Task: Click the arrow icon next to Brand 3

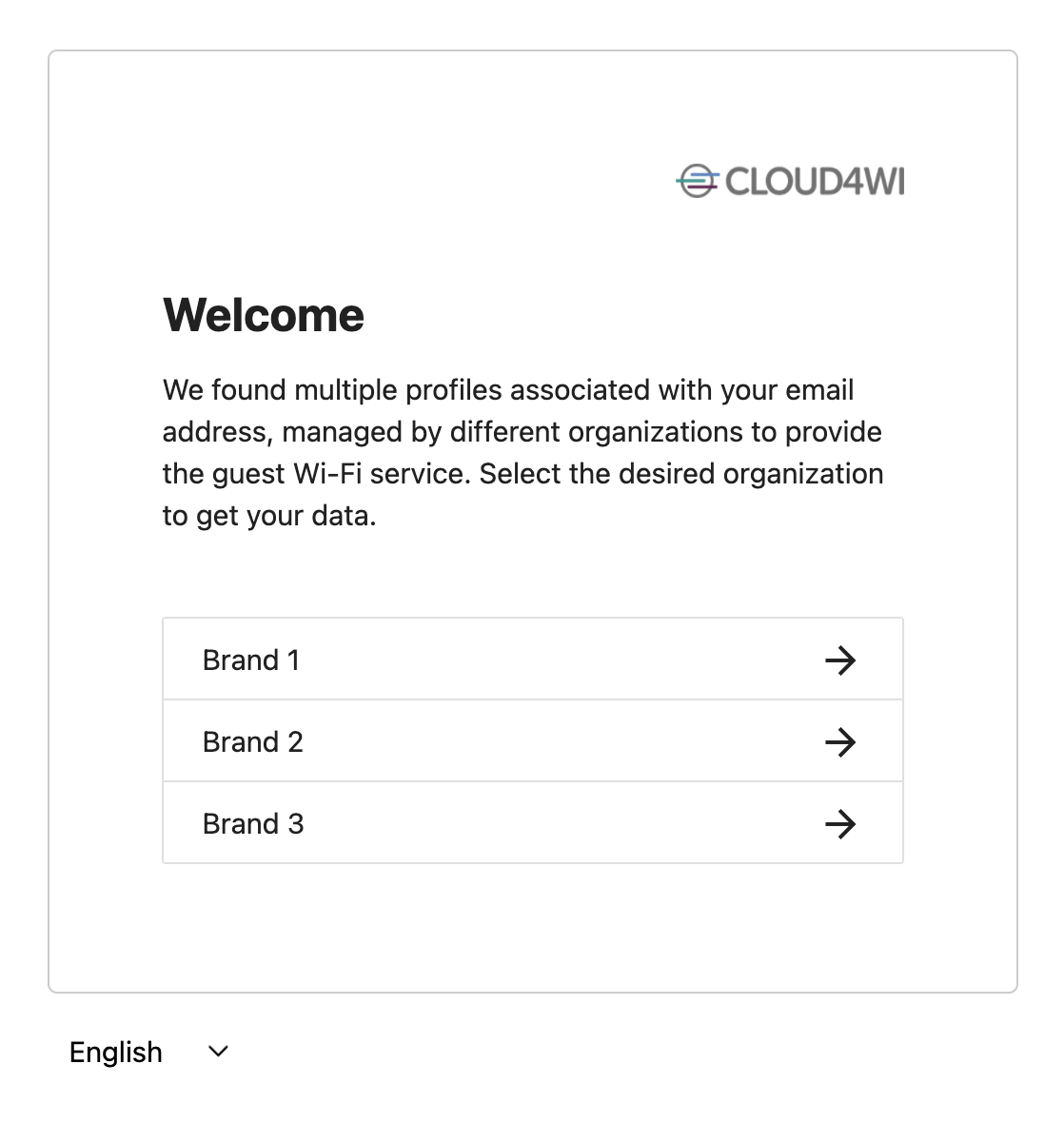Action: pyautogui.click(x=840, y=823)
